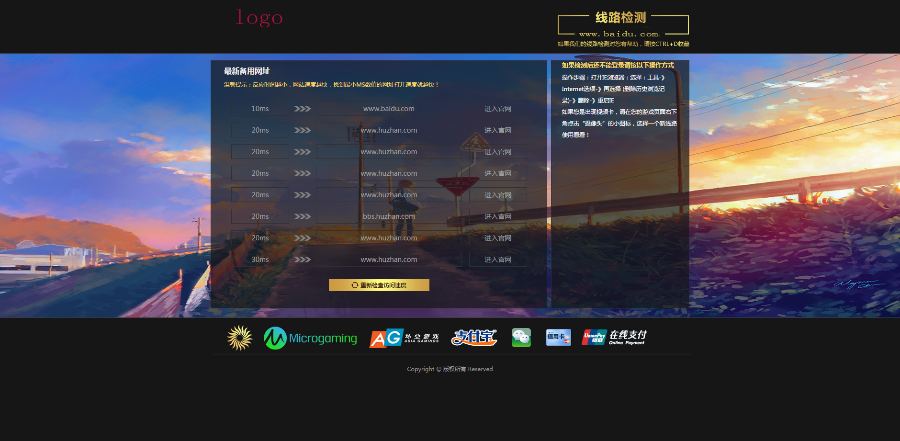The height and width of the screenshot is (441, 900).
Task: Click the Microgaming logo
Action: coord(310,338)
